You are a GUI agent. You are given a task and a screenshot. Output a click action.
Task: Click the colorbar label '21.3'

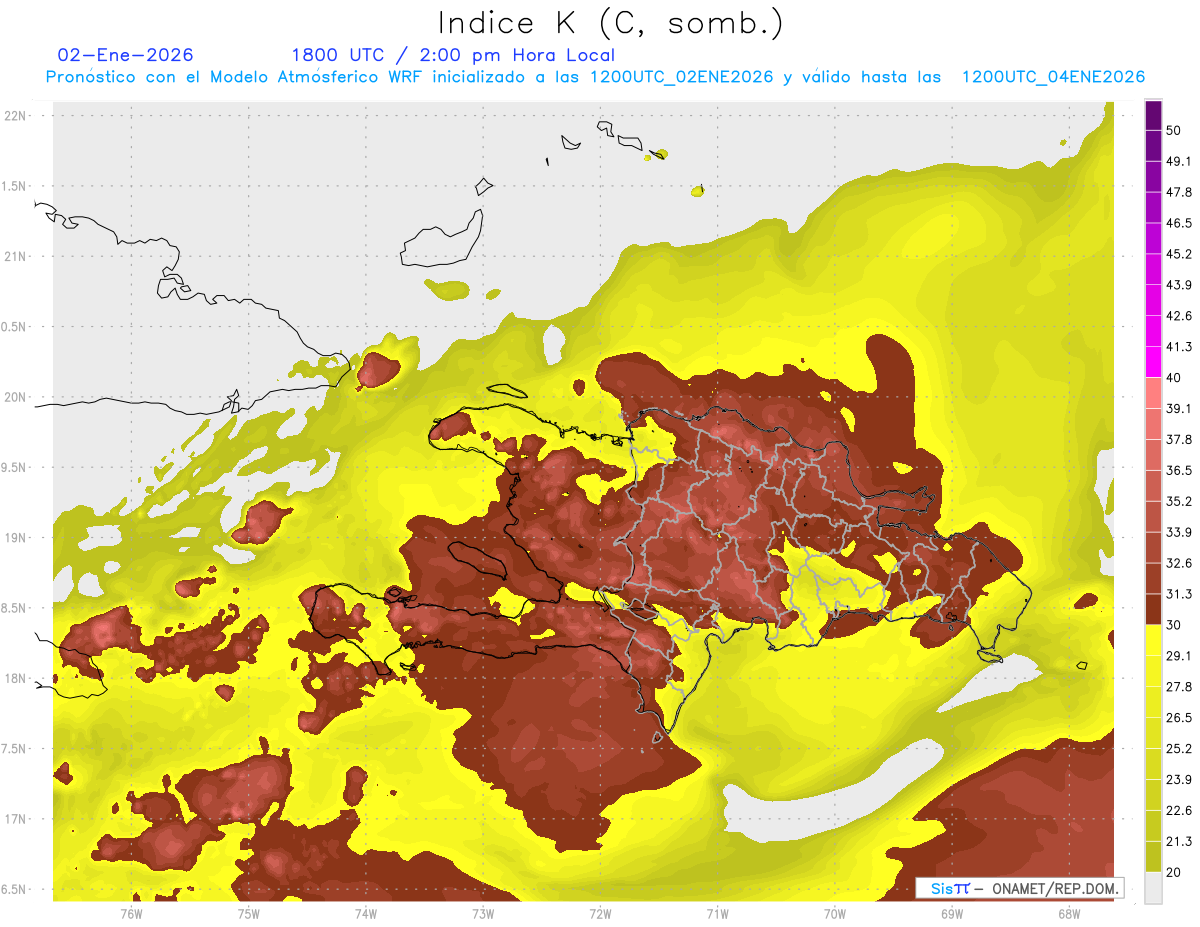coord(1178,841)
